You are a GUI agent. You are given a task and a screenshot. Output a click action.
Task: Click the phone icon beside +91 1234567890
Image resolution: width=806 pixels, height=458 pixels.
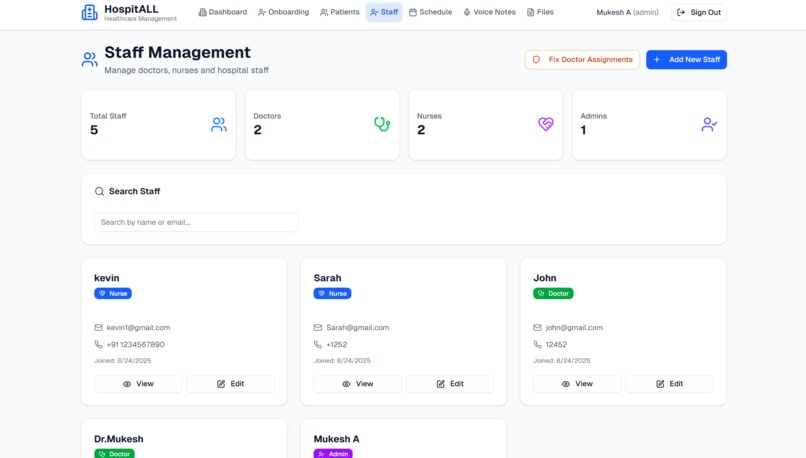[98, 344]
